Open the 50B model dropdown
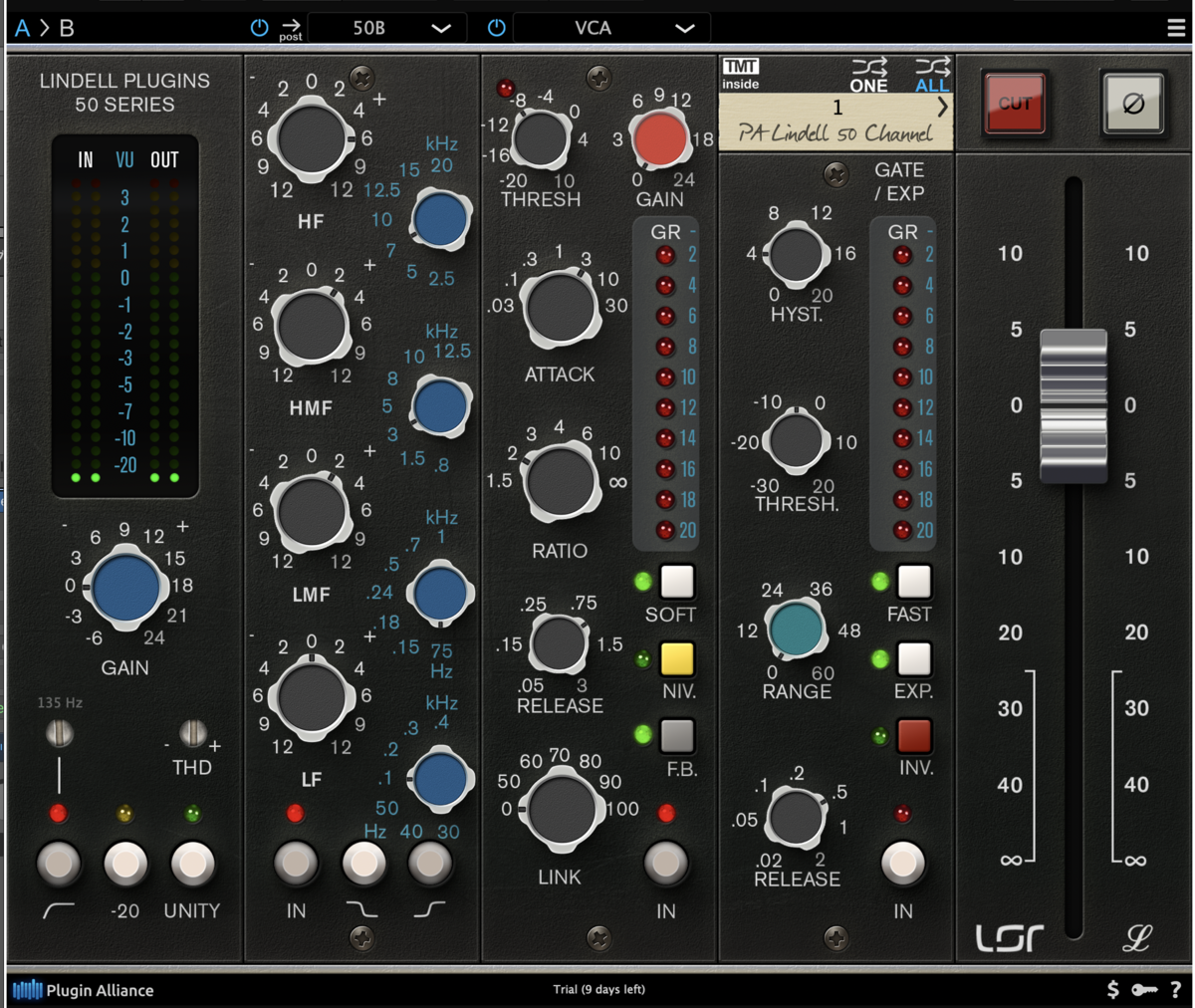 386,28
